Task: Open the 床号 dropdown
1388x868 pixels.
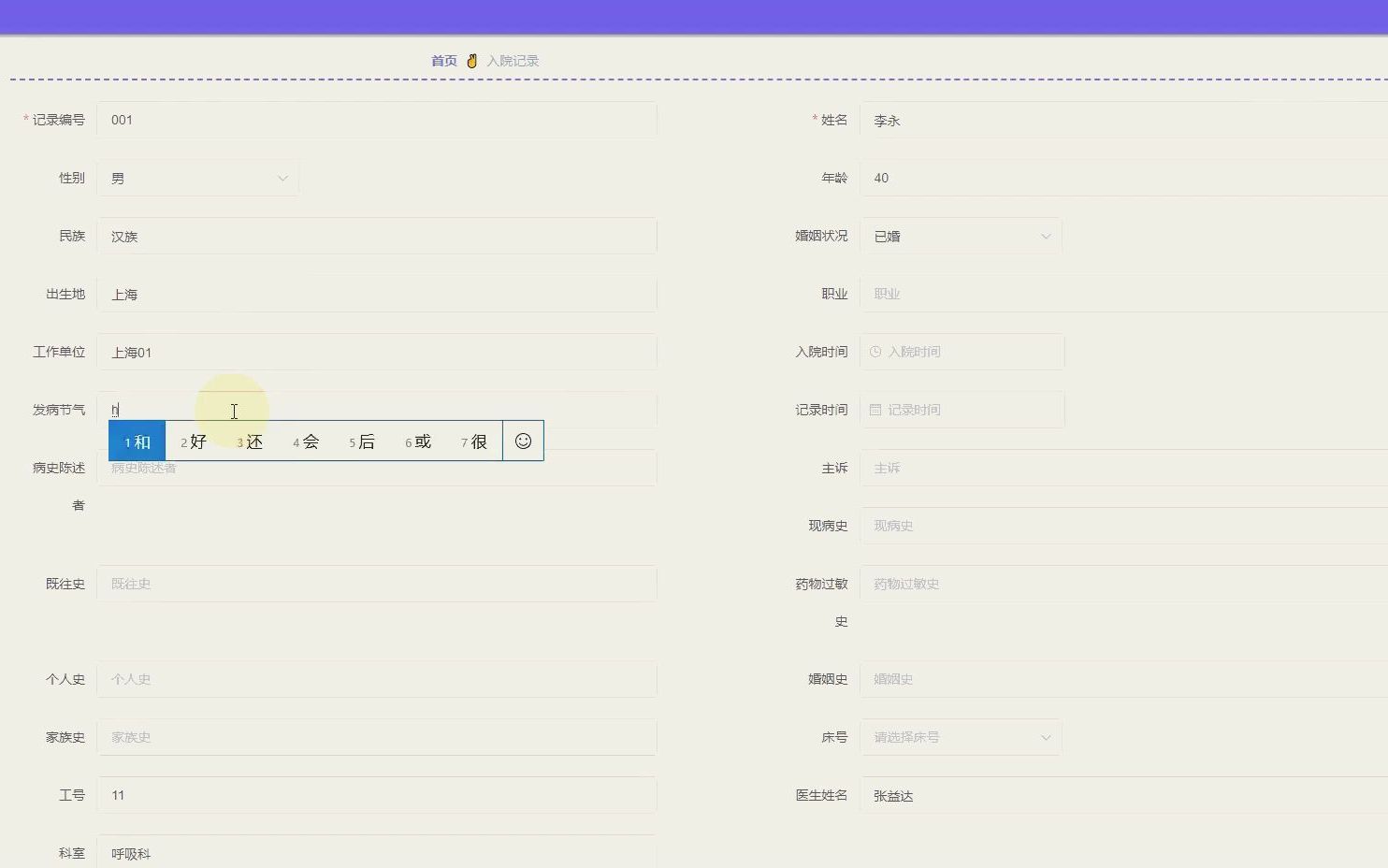Action: pyautogui.click(x=961, y=737)
